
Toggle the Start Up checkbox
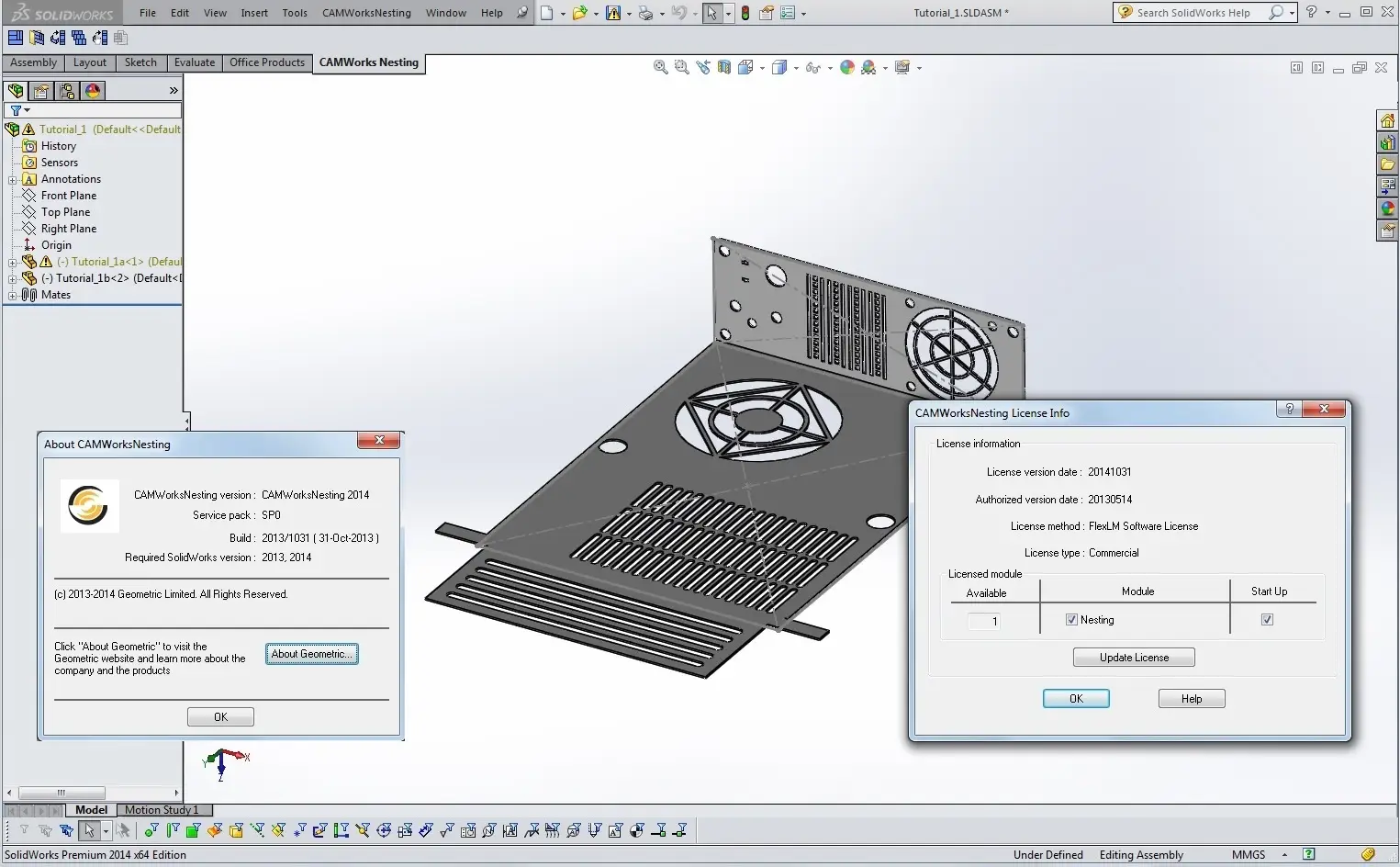(x=1267, y=620)
